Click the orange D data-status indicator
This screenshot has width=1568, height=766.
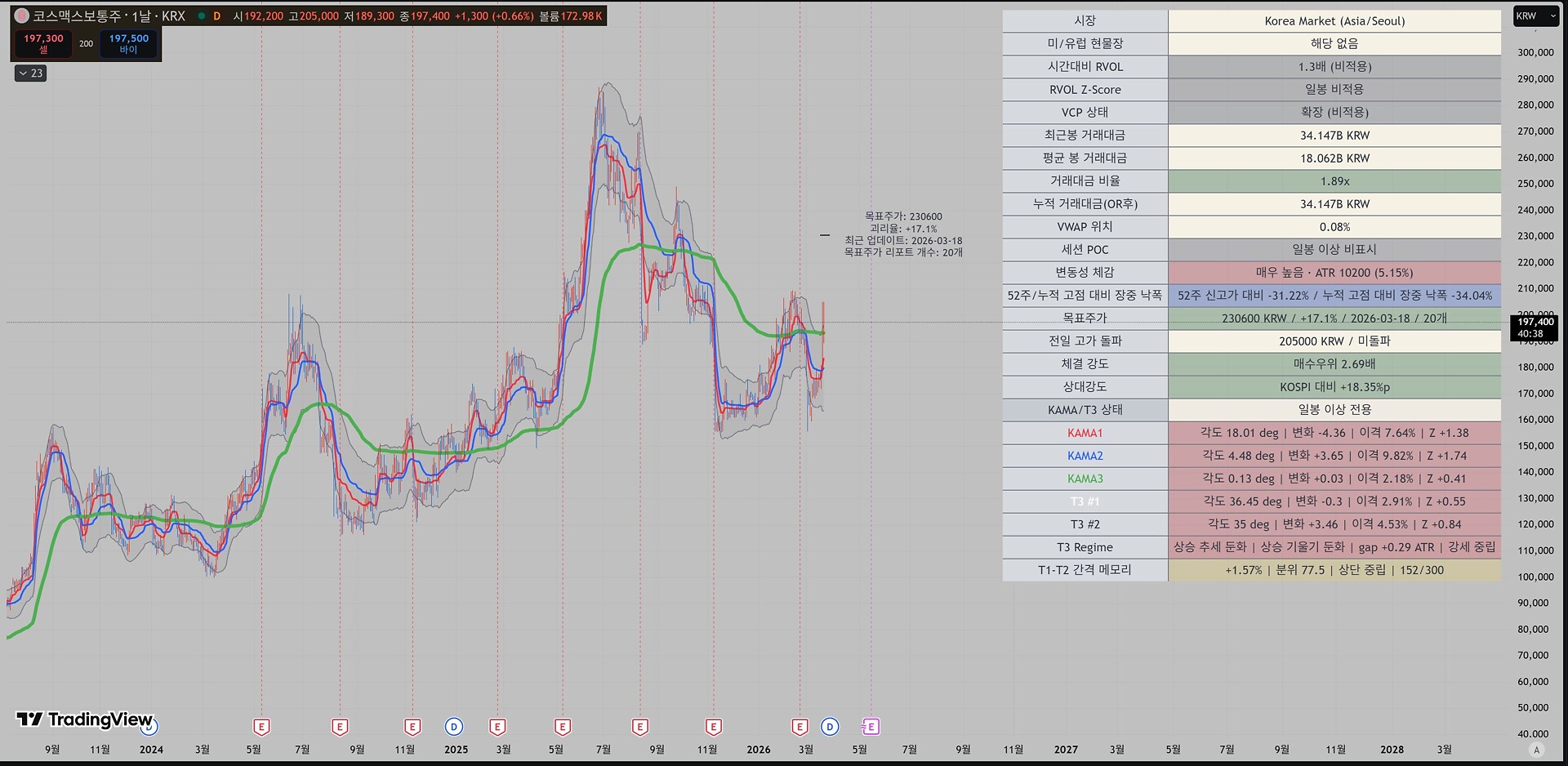217,16
